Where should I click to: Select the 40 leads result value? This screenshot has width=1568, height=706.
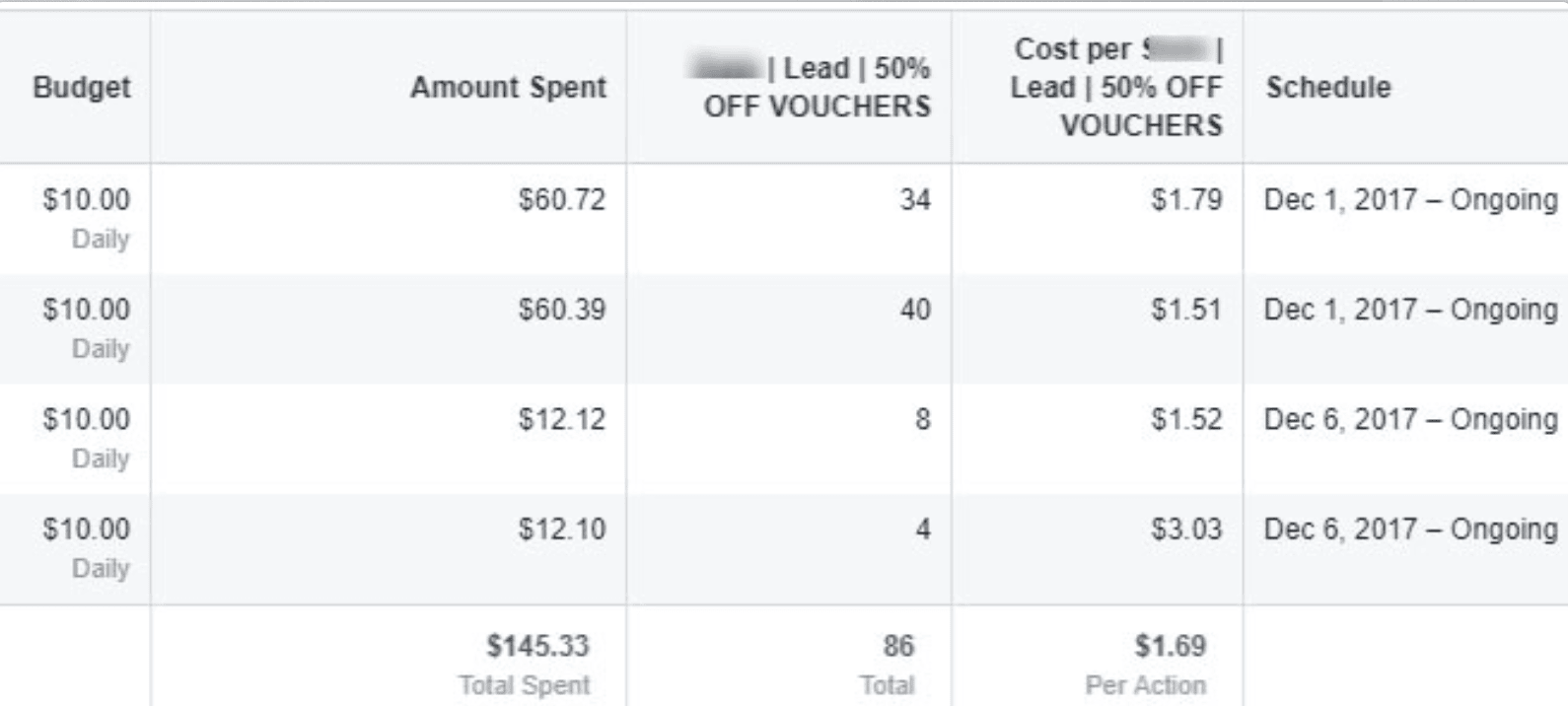(x=914, y=310)
